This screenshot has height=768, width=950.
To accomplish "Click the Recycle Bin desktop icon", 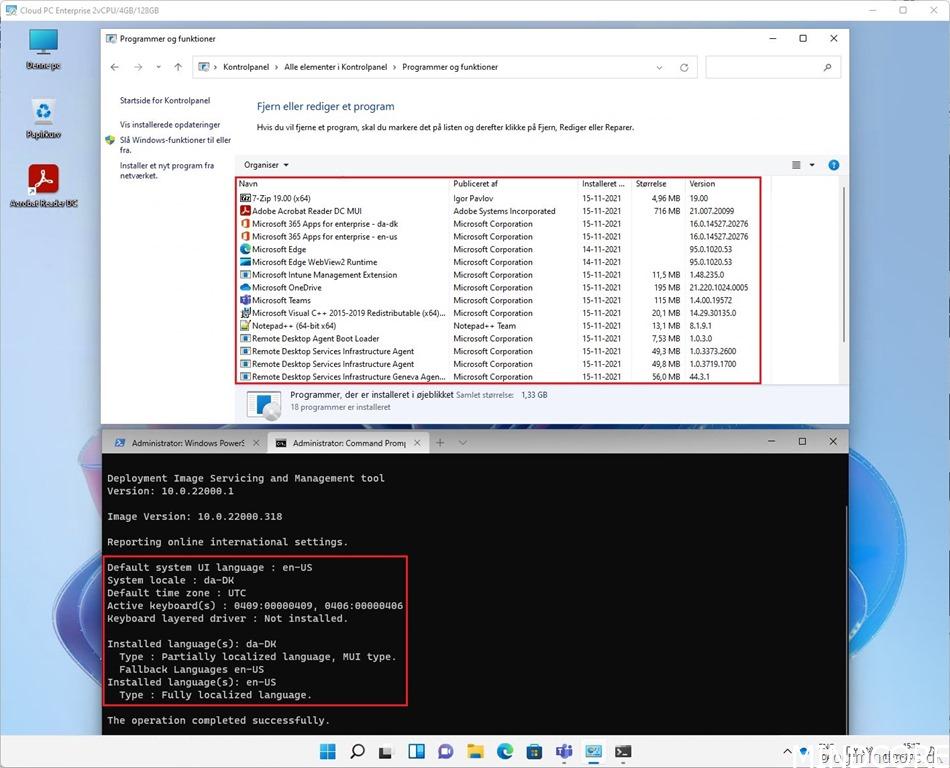I will [x=43, y=114].
